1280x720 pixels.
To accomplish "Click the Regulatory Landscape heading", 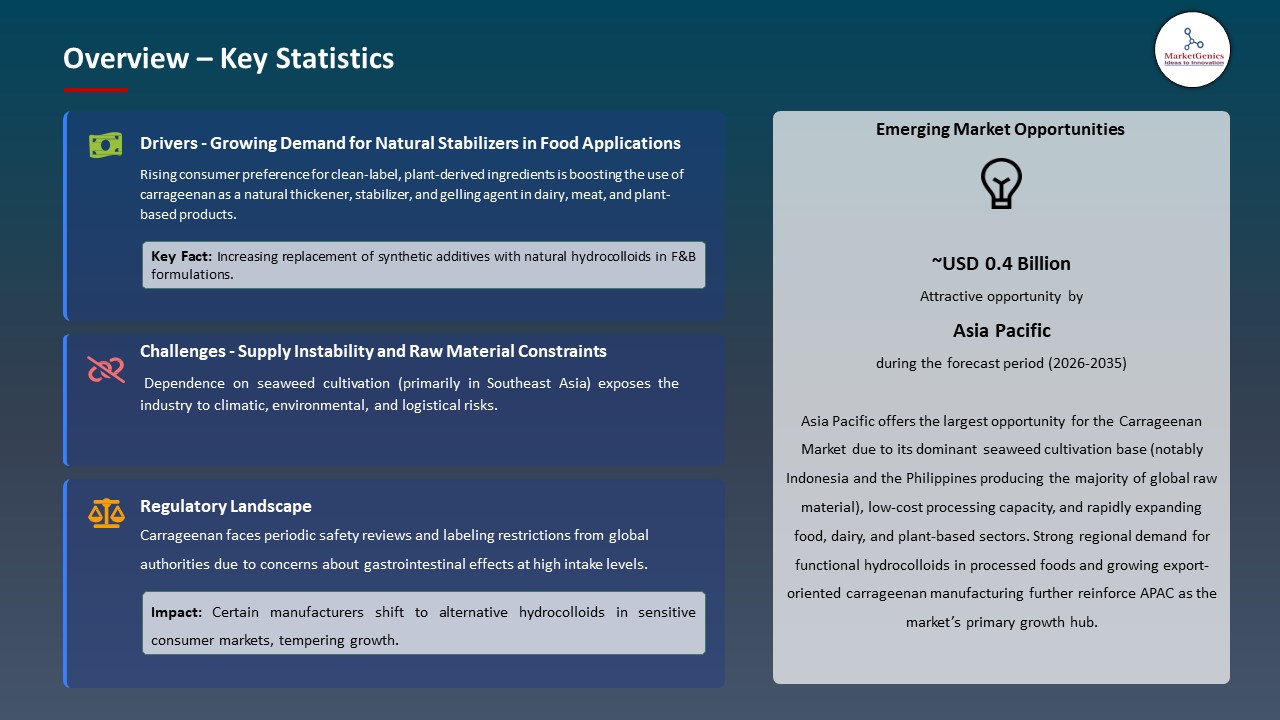I will pos(226,506).
